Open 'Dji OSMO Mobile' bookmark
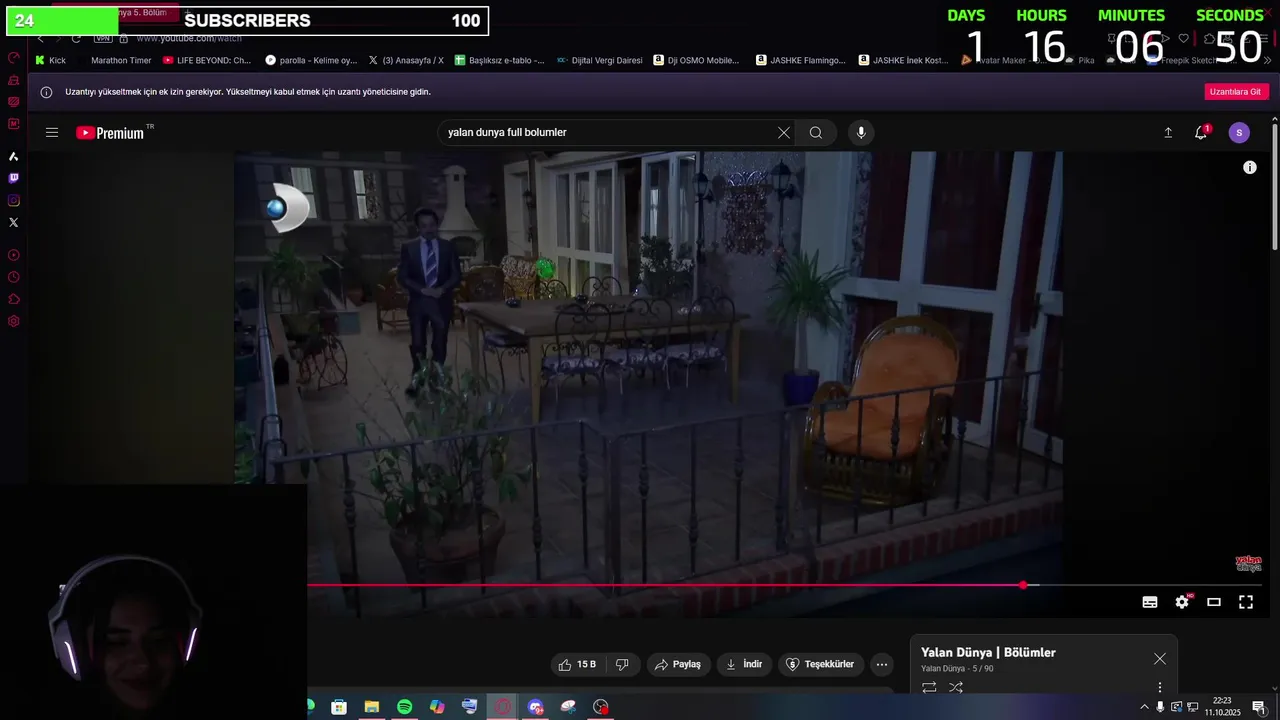Screen dimensions: 1280x720 pyautogui.click(x=697, y=60)
